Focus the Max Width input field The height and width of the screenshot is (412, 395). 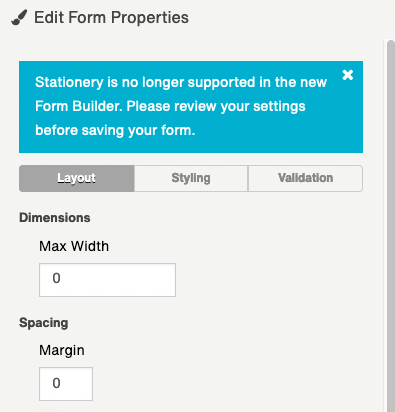point(107,280)
